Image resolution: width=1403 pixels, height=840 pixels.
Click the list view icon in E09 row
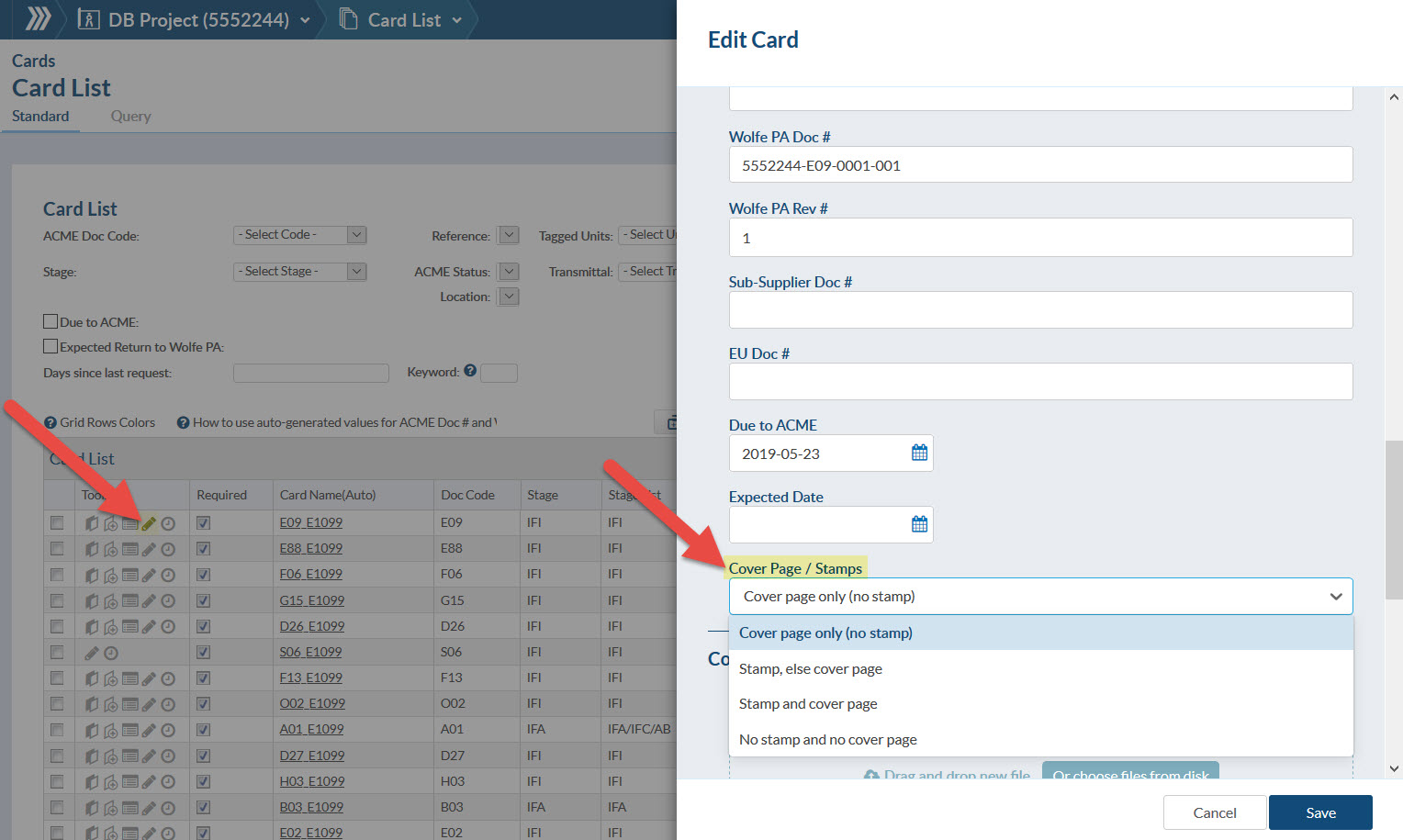coord(129,523)
